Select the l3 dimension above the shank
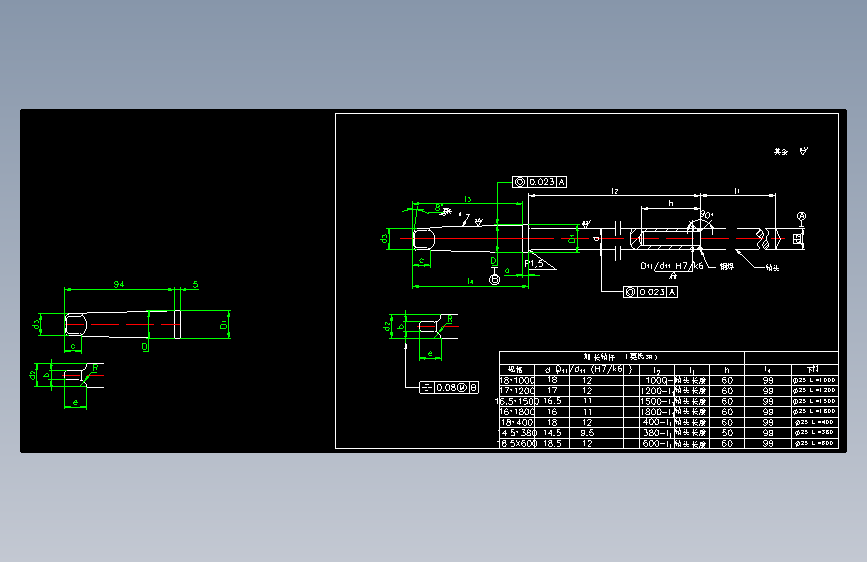Image resolution: width=867 pixels, height=562 pixels. [468, 199]
